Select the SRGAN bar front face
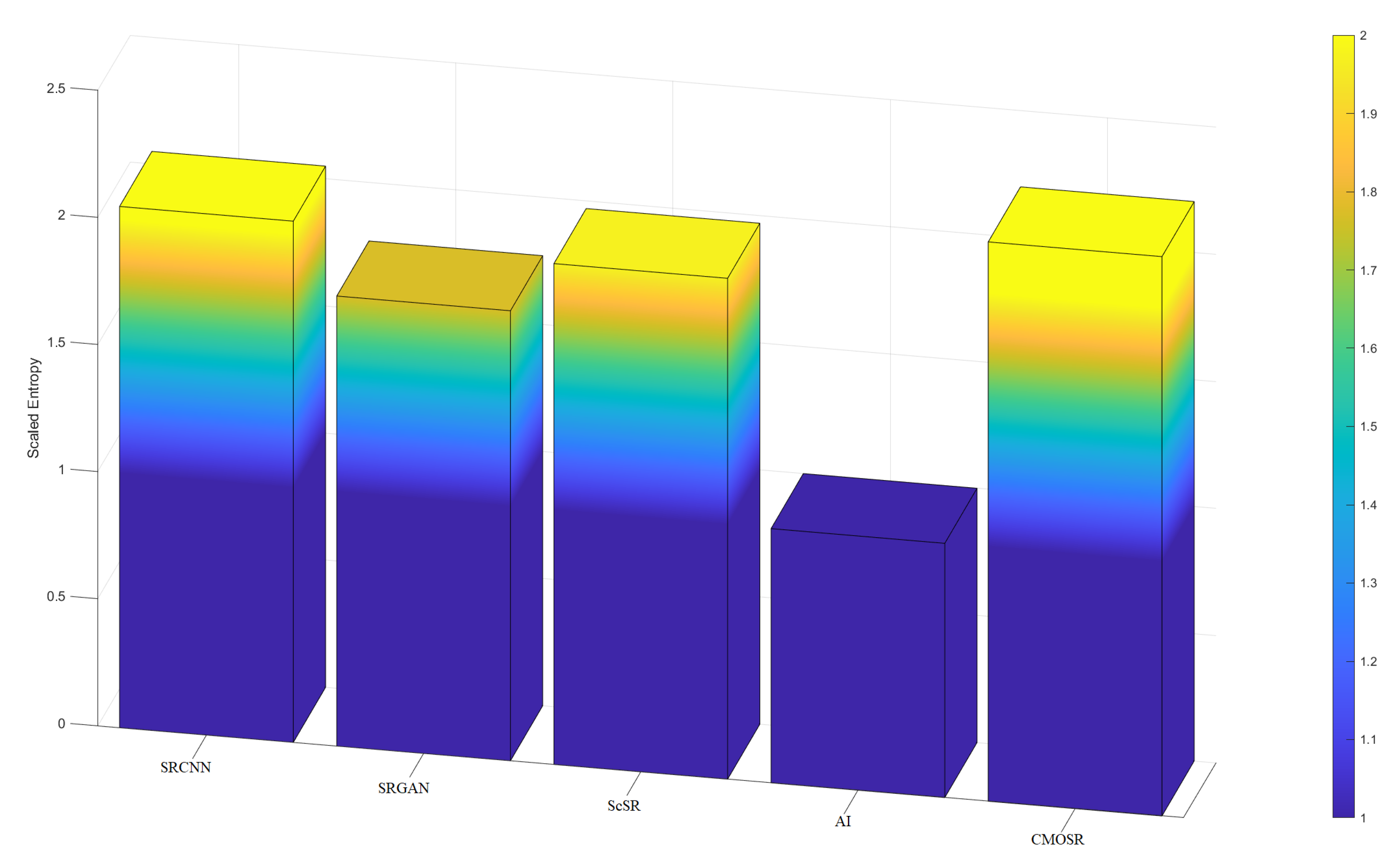This screenshot has height=853, width=1400. point(423,528)
